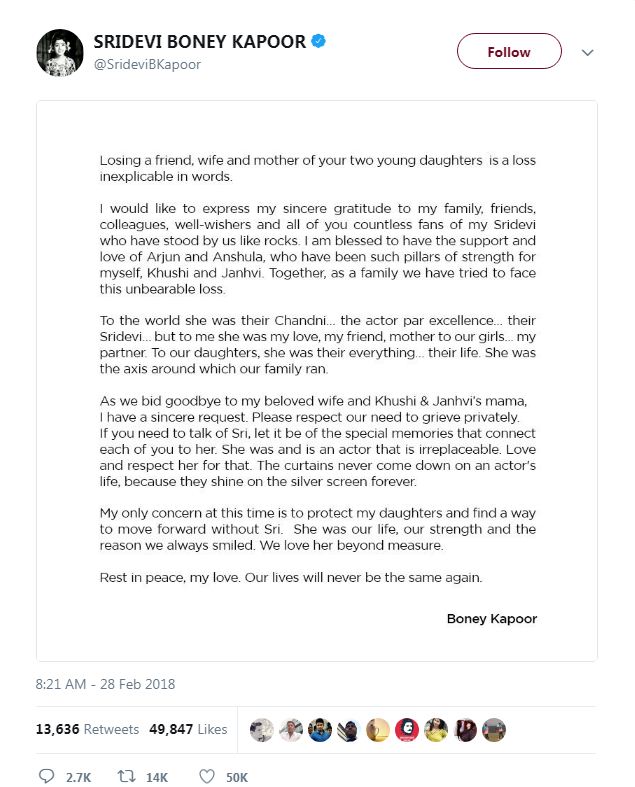Image resolution: width=635 pixels, height=787 pixels.
Task: Like the tweet with the heart icon
Action: 207,776
